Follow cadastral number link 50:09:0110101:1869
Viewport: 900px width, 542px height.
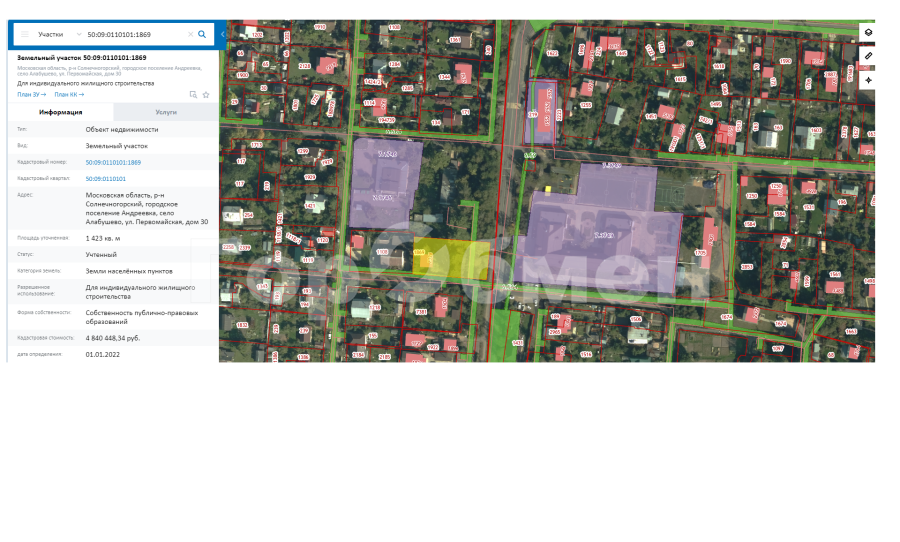tap(113, 162)
